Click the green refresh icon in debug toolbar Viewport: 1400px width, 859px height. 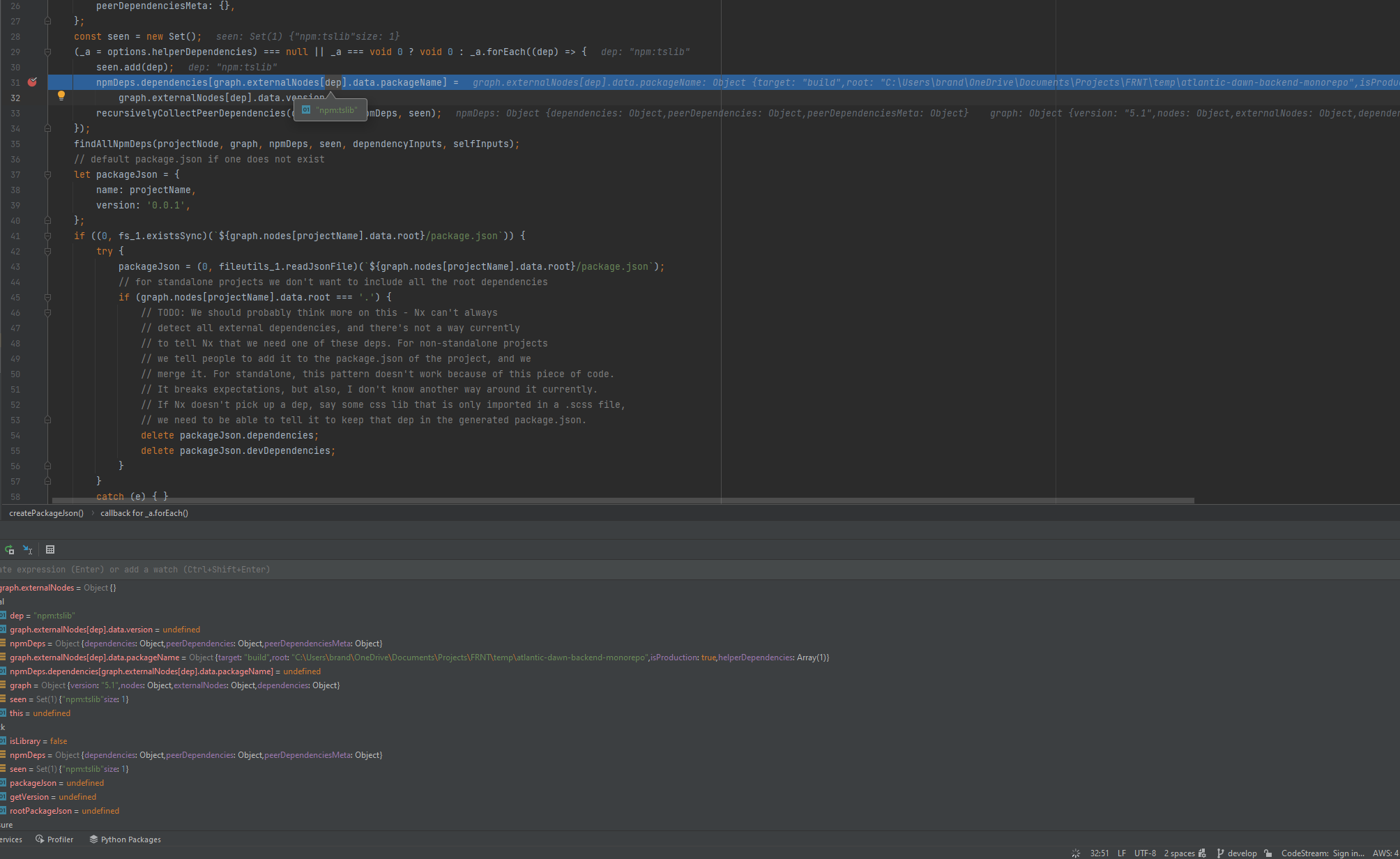point(9,549)
